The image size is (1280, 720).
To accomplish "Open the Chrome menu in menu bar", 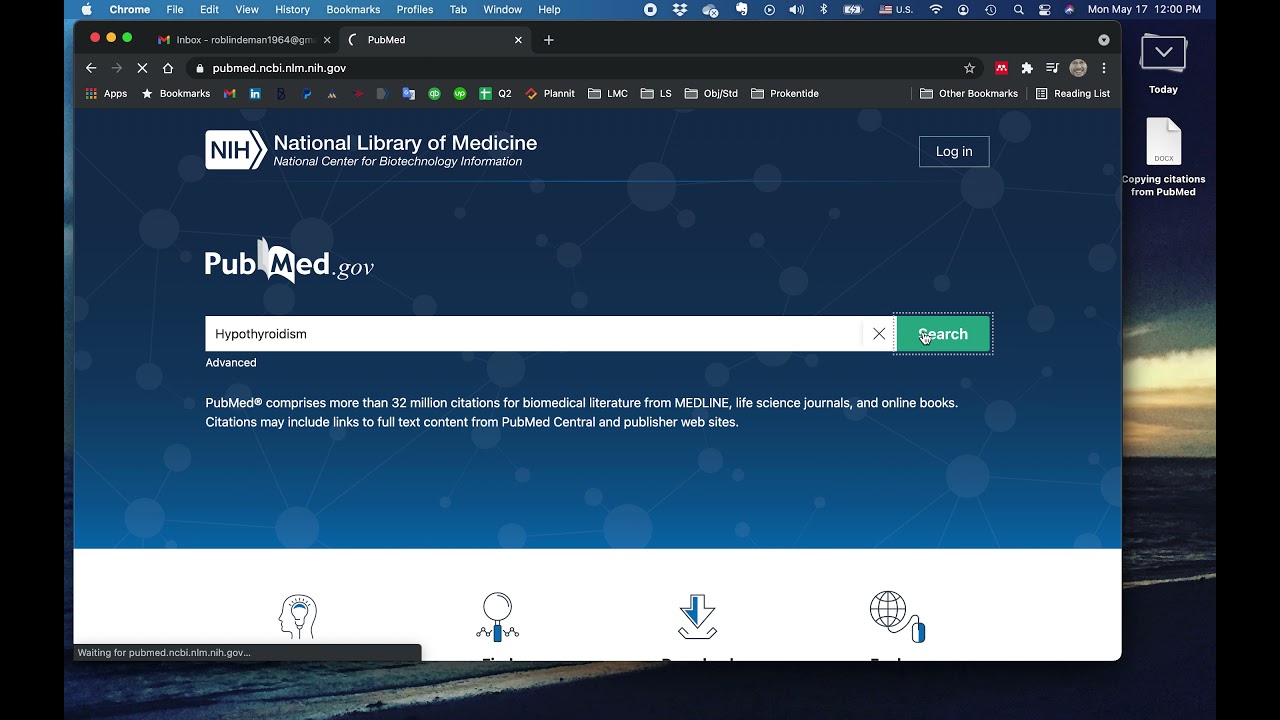I will [x=130, y=9].
